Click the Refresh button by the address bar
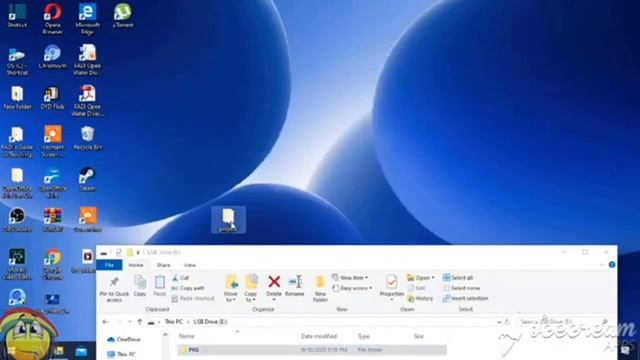Screen dimensions: 640x360 point(507,322)
